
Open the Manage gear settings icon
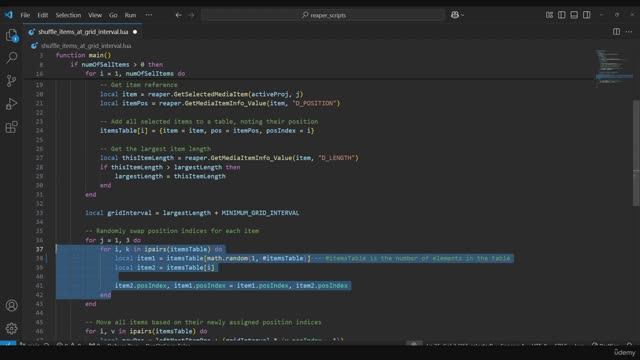tap(11, 328)
